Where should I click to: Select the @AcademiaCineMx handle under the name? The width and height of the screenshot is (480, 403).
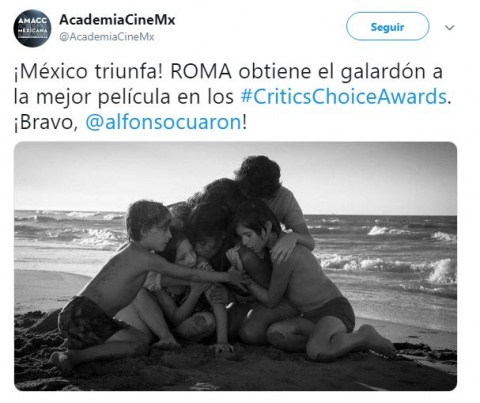[x=107, y=37]
